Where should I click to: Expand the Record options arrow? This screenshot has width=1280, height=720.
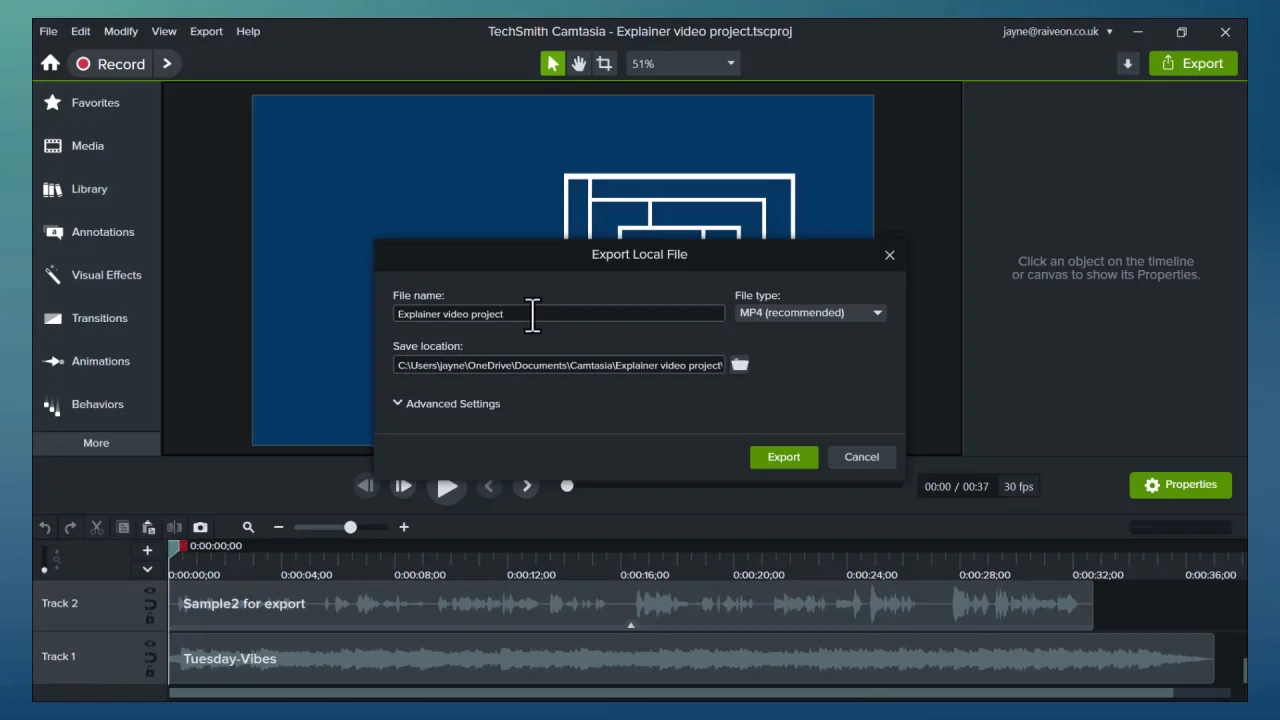pos(167,63)
